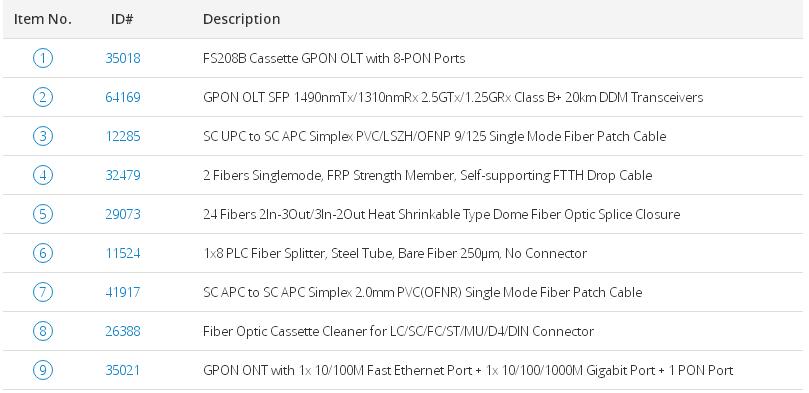Click the Description column header

[241, 19]
